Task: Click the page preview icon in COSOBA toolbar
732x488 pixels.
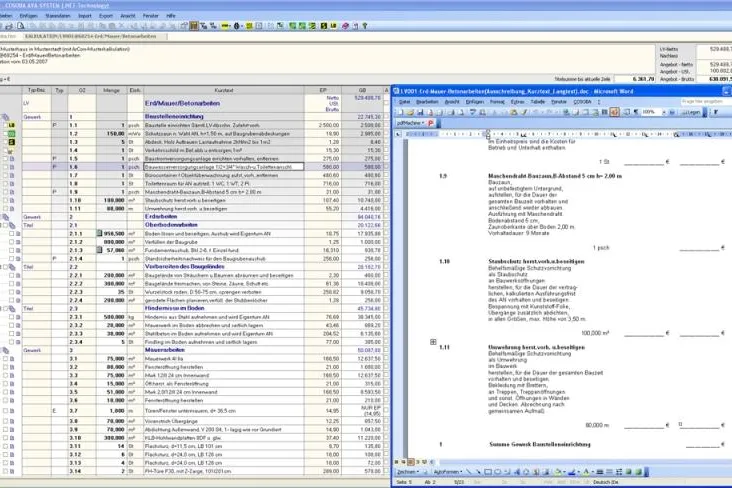Action: tap(21, 26)
